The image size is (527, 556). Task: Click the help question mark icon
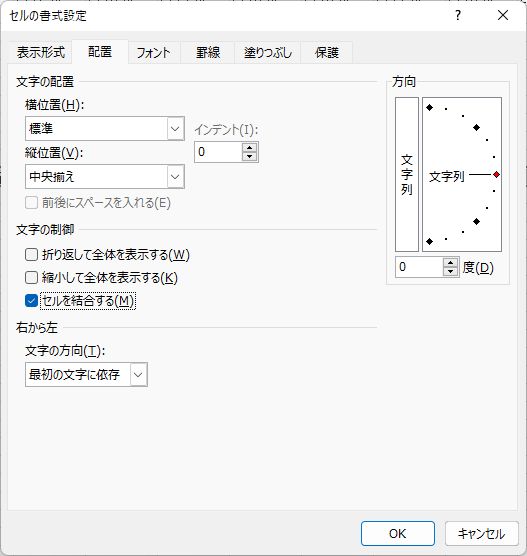(458, 15)
